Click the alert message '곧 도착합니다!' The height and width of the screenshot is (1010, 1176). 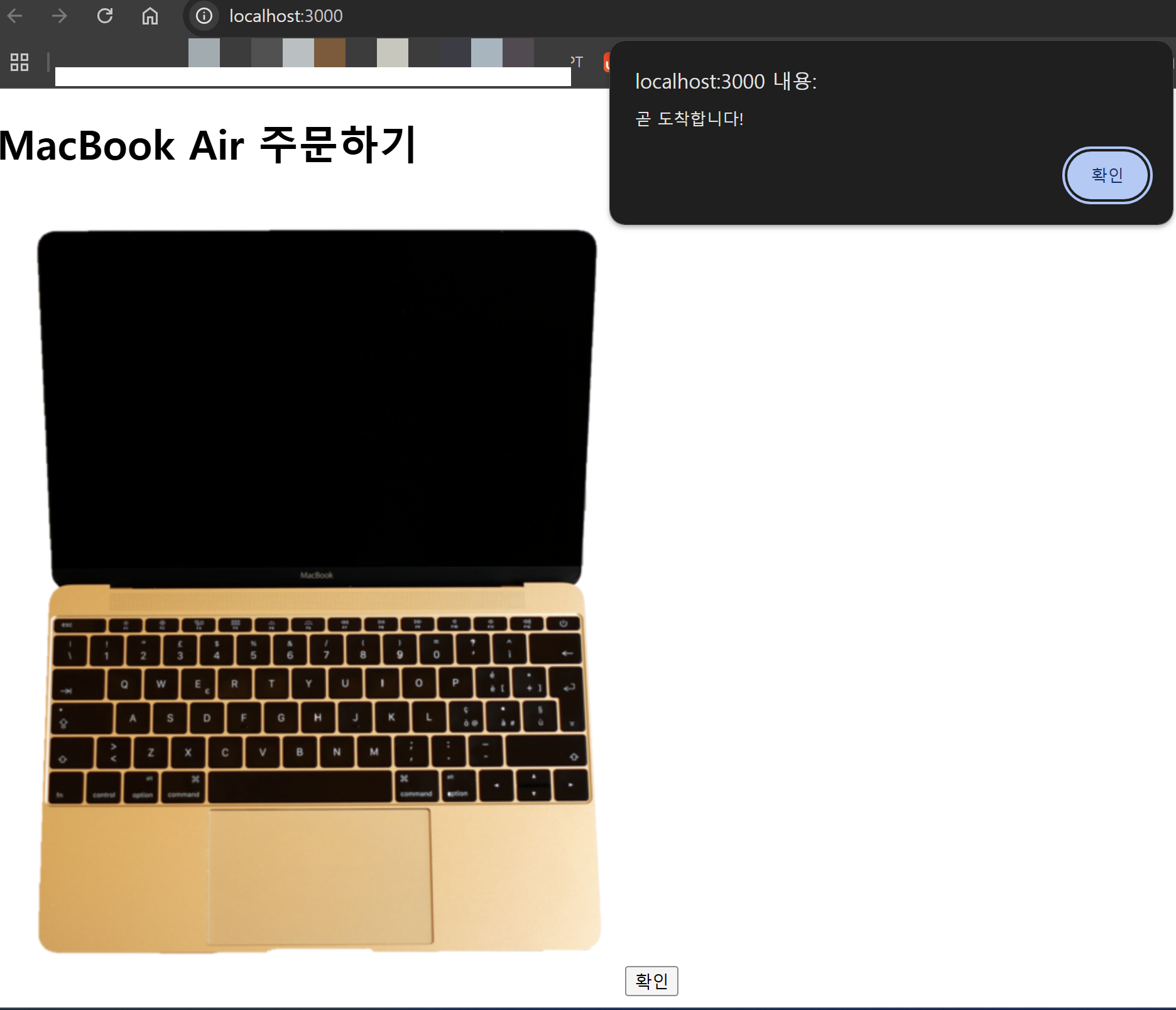tap(689, 118)
